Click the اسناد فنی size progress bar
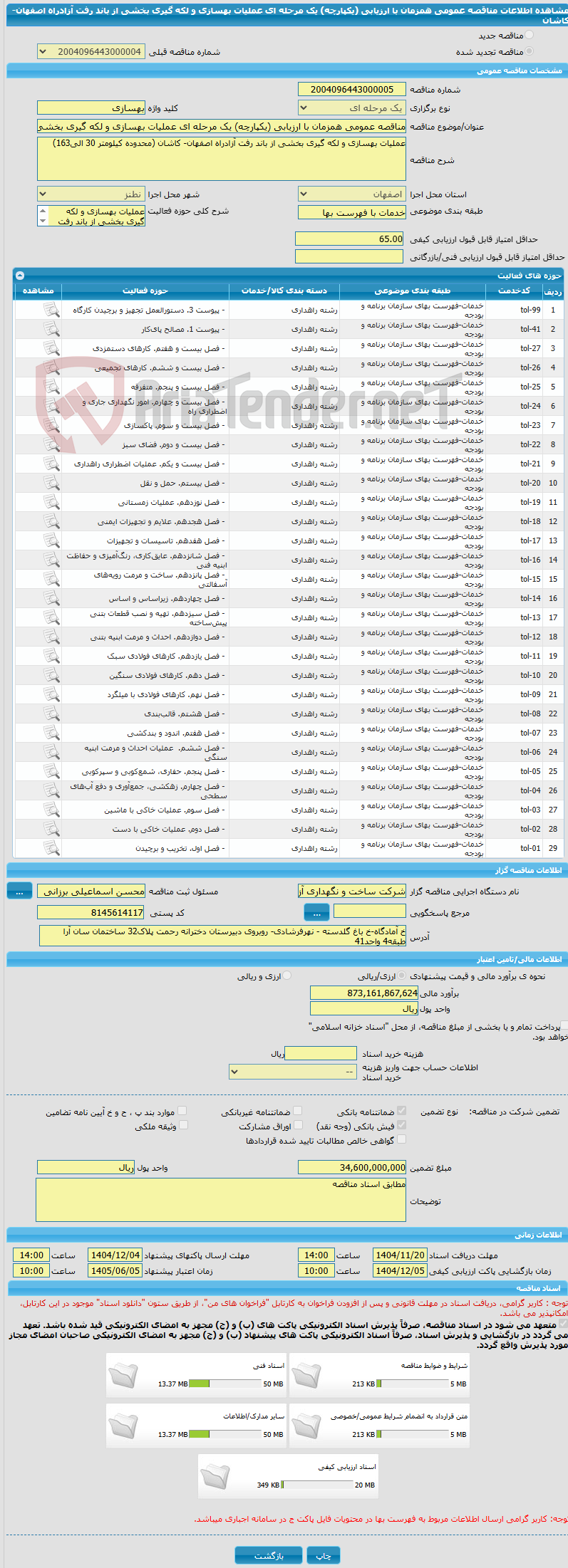 pyautogui.click(x=225, y=1384)
